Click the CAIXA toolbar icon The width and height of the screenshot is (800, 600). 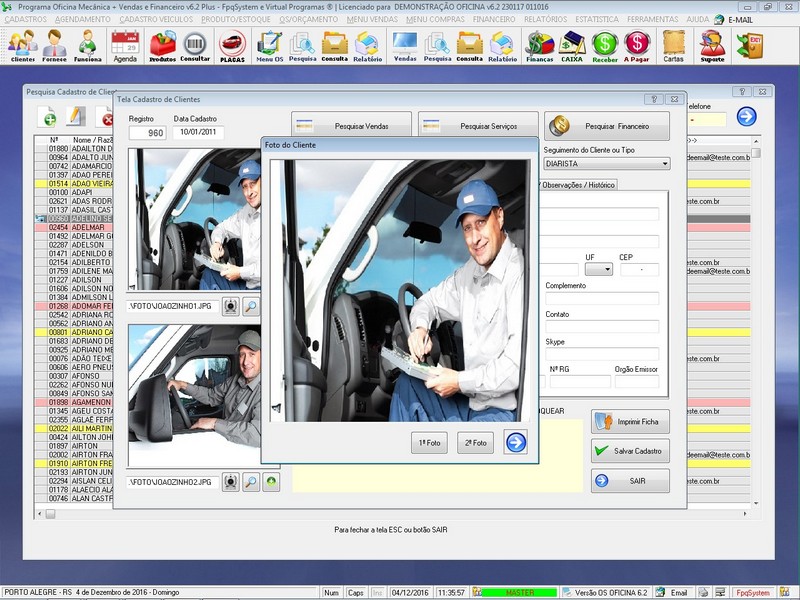click(x=572, y=44)
